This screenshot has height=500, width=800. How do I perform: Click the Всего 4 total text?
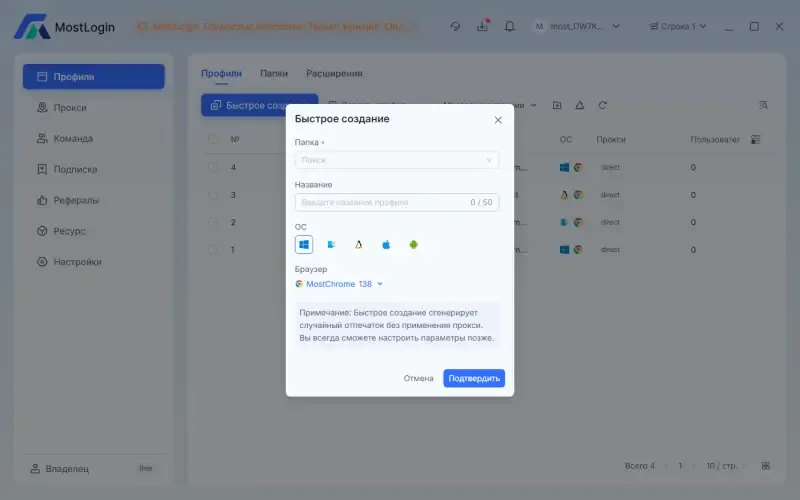coord(640,466)
